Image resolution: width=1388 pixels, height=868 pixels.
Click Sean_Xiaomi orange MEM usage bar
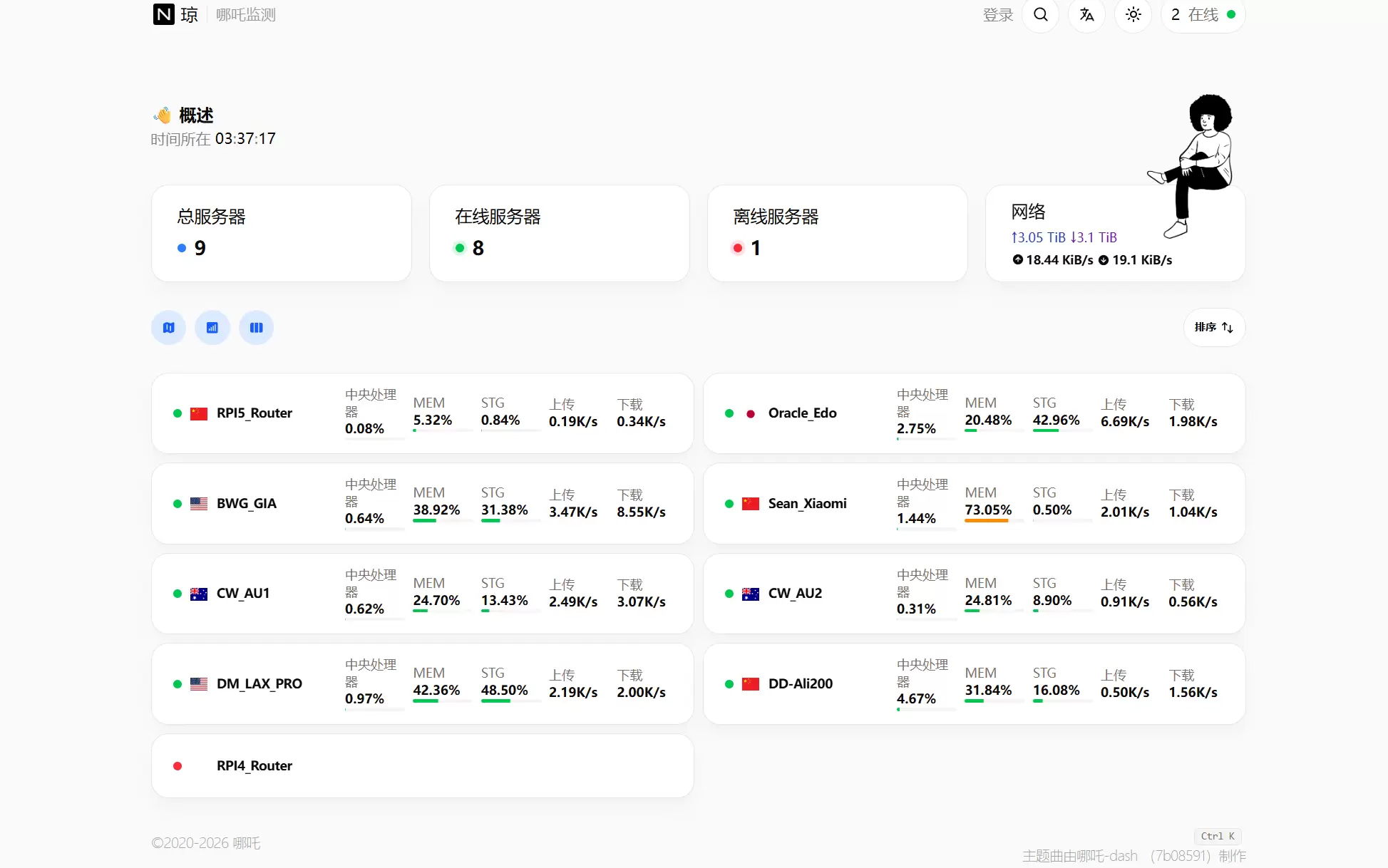(x=986, y=520)
